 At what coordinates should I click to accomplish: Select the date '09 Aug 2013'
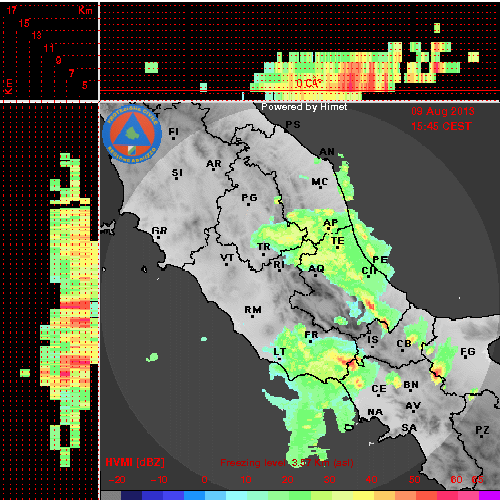coord(443,111)
